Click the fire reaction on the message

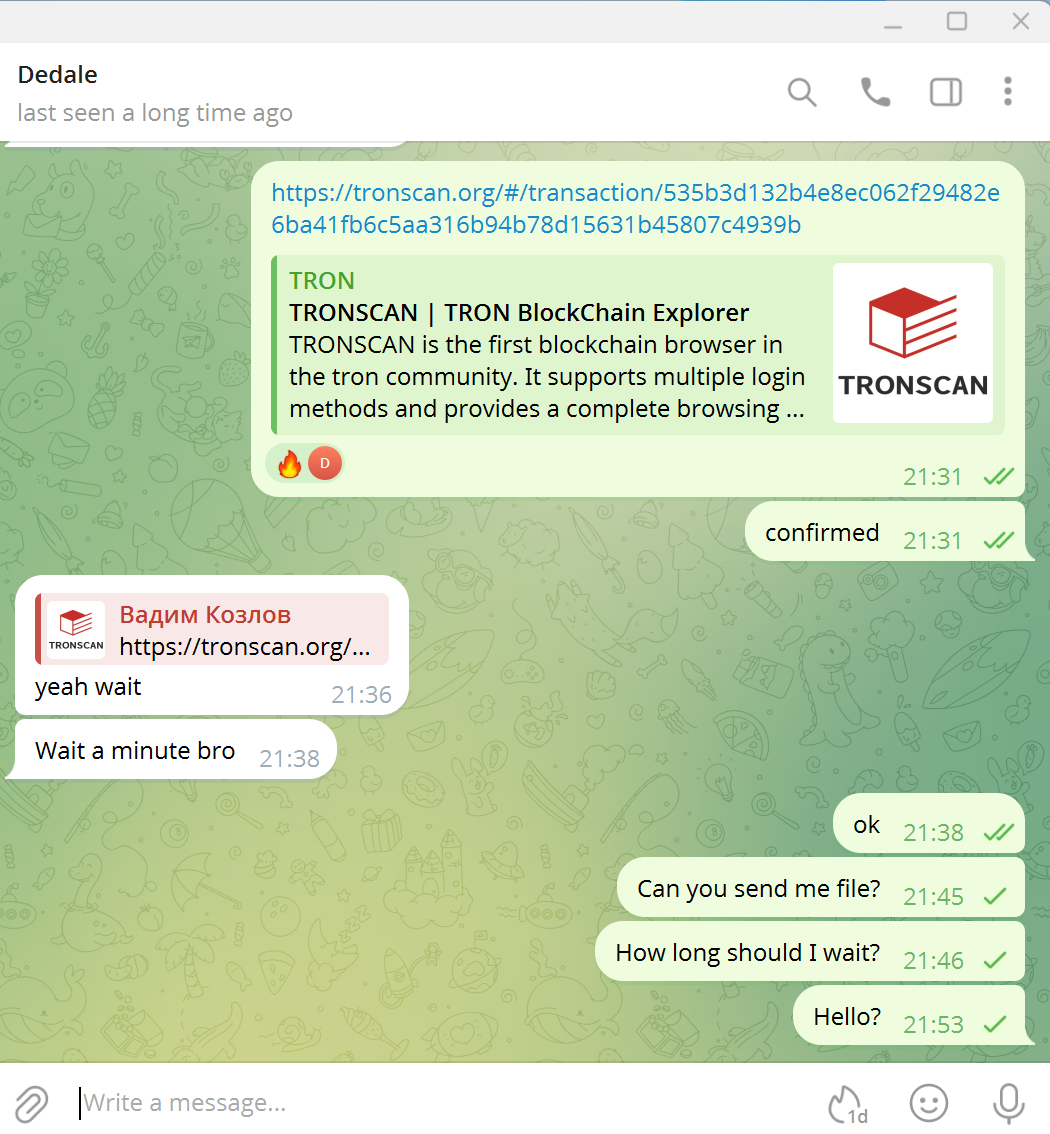coord(289,464)
